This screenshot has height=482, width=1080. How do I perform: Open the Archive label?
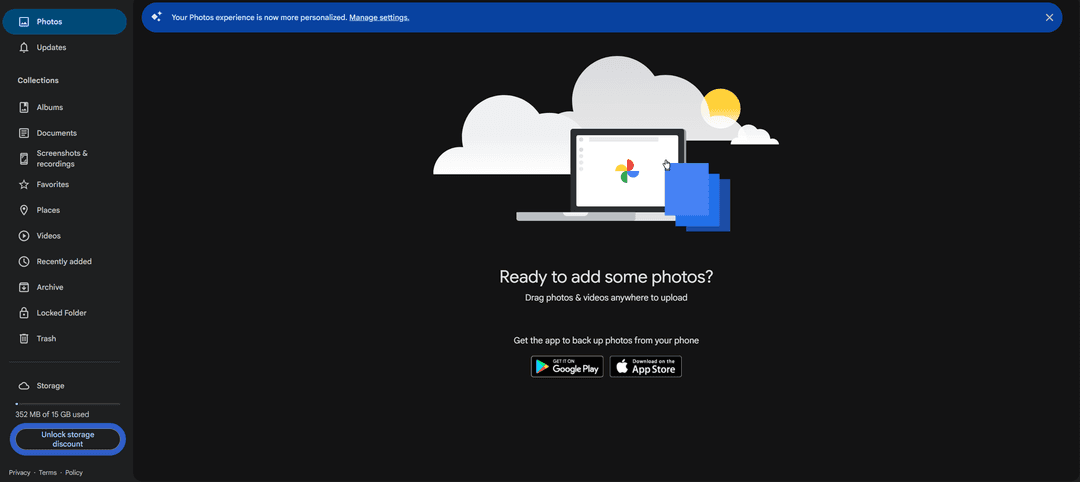pyautogui.click(x=50, y=287)
